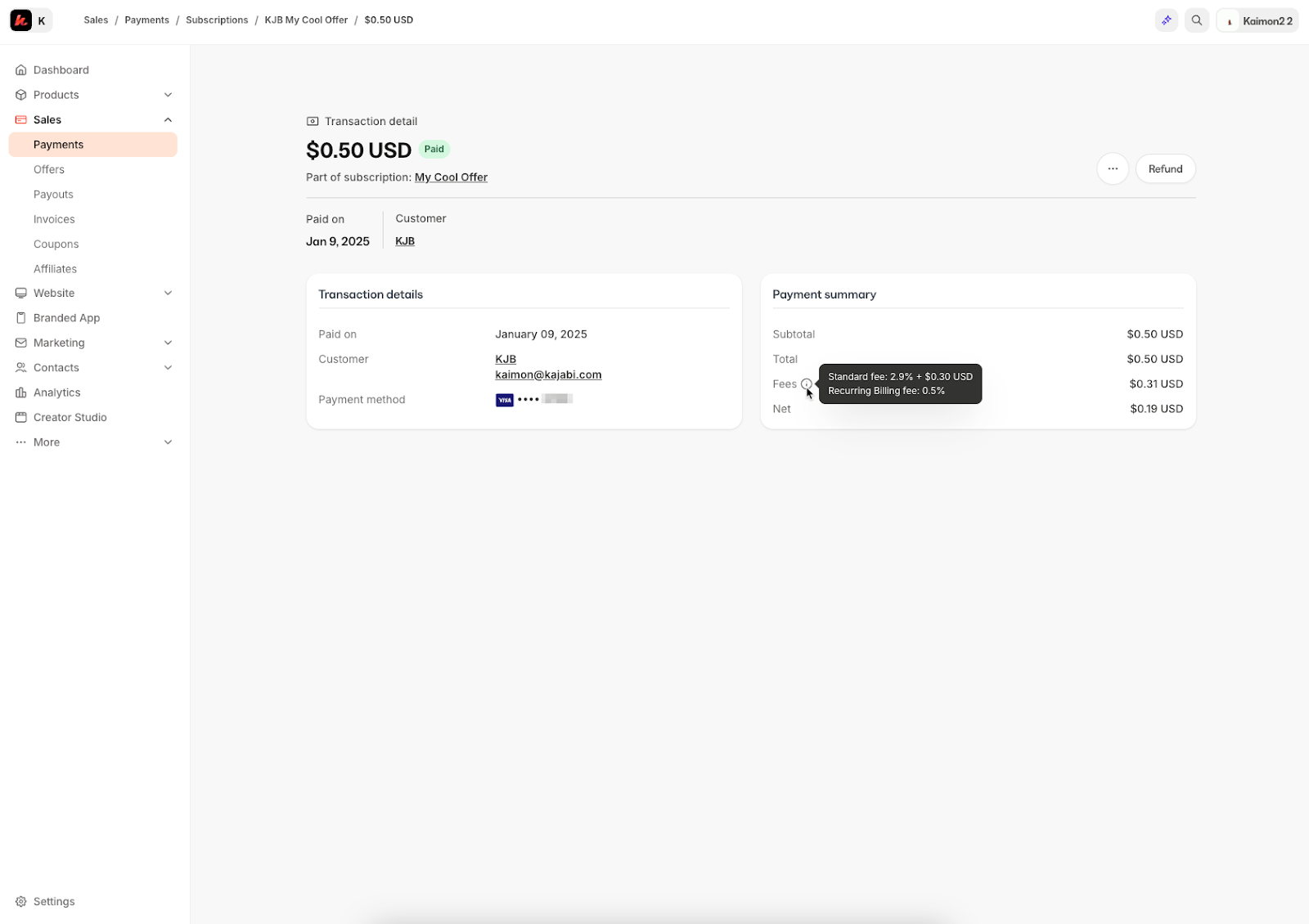This screenshot has width=1309, height=924.
Task: Open the Kaimon2 2 account menu
Action: pyautogui.click(x=1257, y=20)
